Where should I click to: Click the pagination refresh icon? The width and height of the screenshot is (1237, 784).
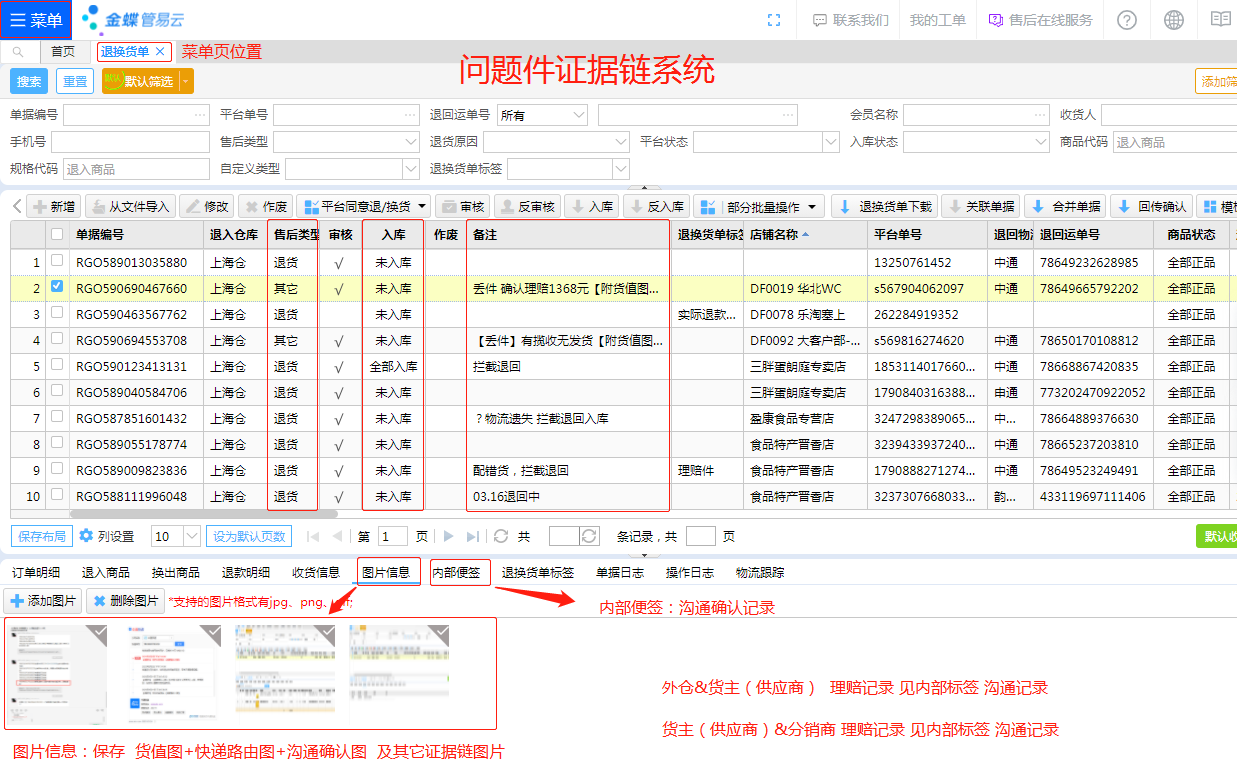point(501,536)
